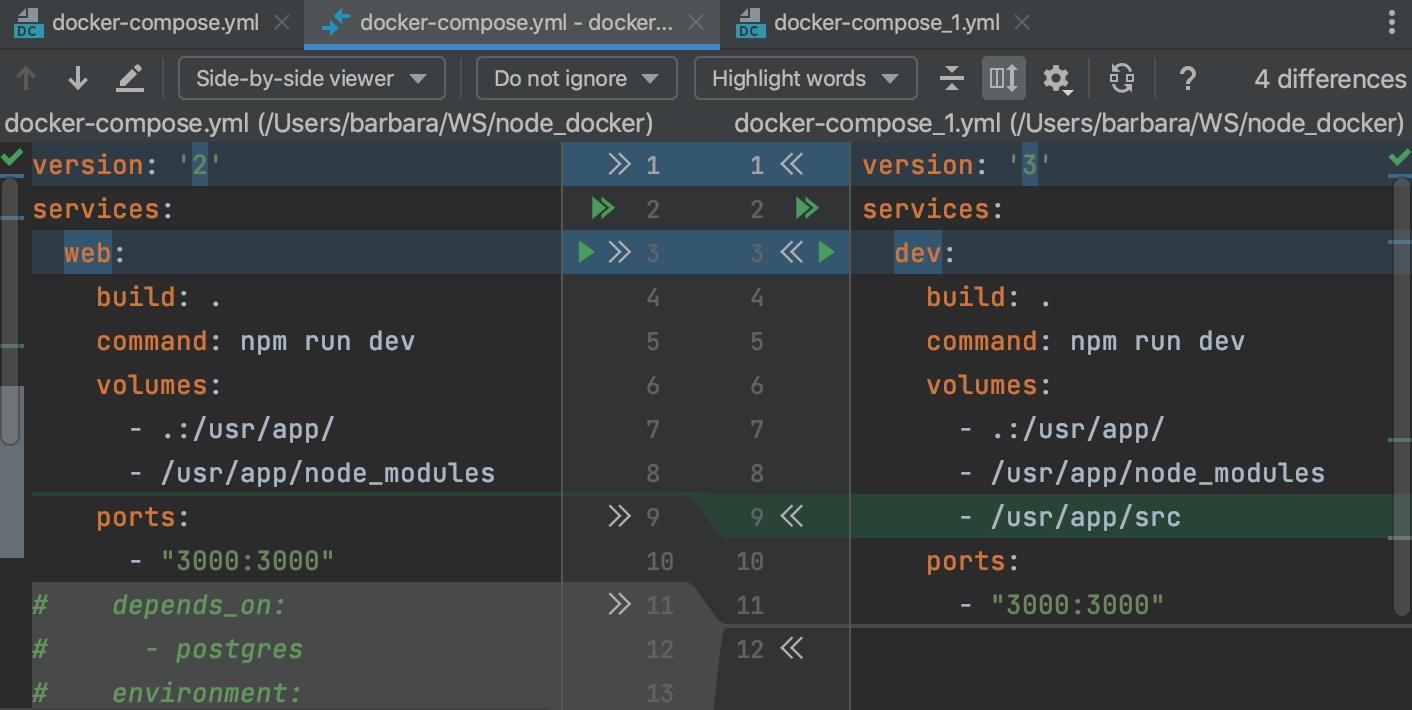Click the collapse unchanged fragments icon
Image resolution: width=1412 pixels, height=710 pixels.
coord(952,79)
